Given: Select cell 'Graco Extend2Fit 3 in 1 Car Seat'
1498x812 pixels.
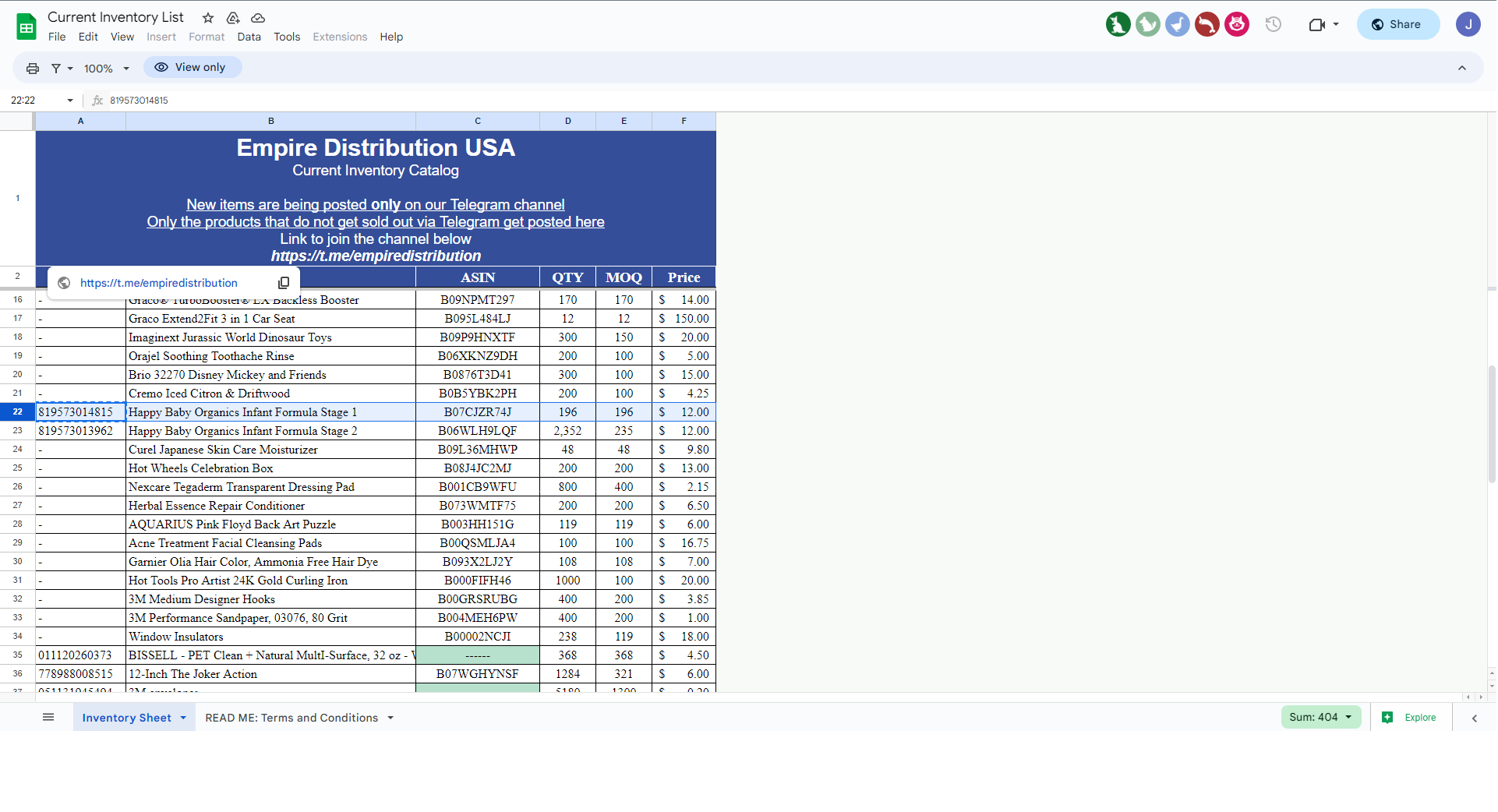Looking at the screenshot, I should click(x=270, y=319).
